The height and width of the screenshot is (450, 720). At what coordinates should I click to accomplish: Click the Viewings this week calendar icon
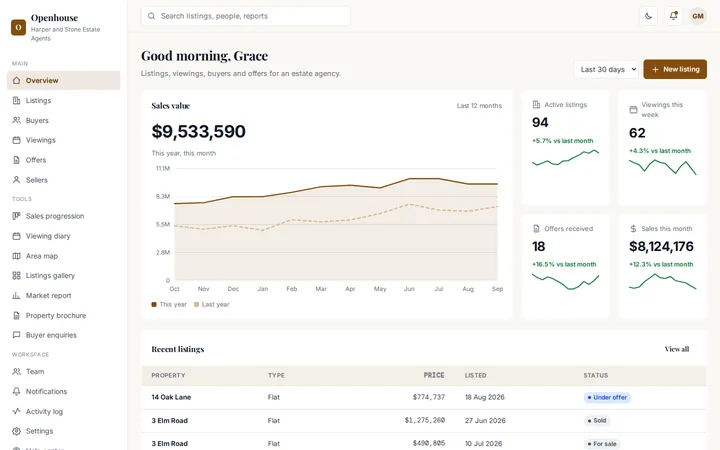633,110
